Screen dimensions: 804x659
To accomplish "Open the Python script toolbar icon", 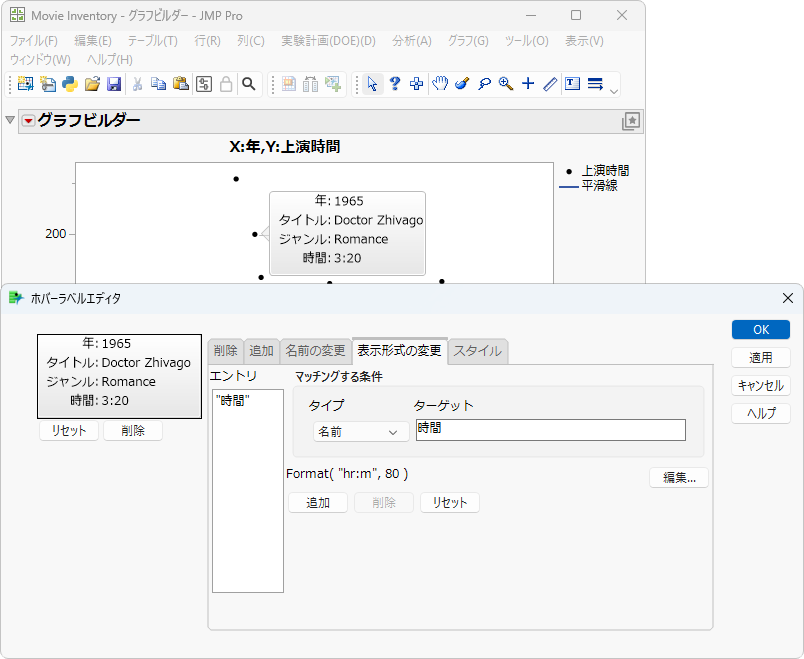I will pos(70,84).
